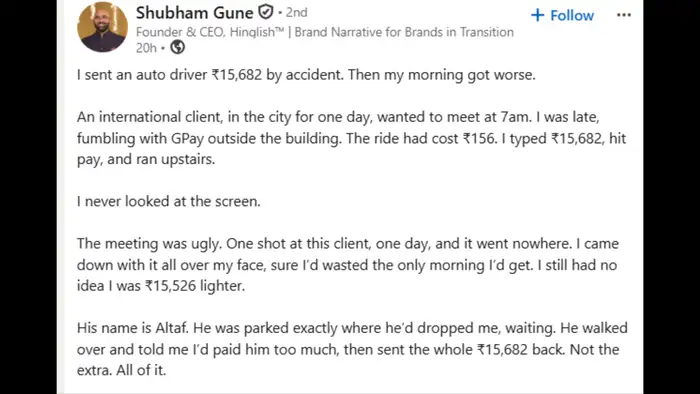The image size is (700, 394).
Task: Click the Shubham Gune name link
Action: point(194,12)
